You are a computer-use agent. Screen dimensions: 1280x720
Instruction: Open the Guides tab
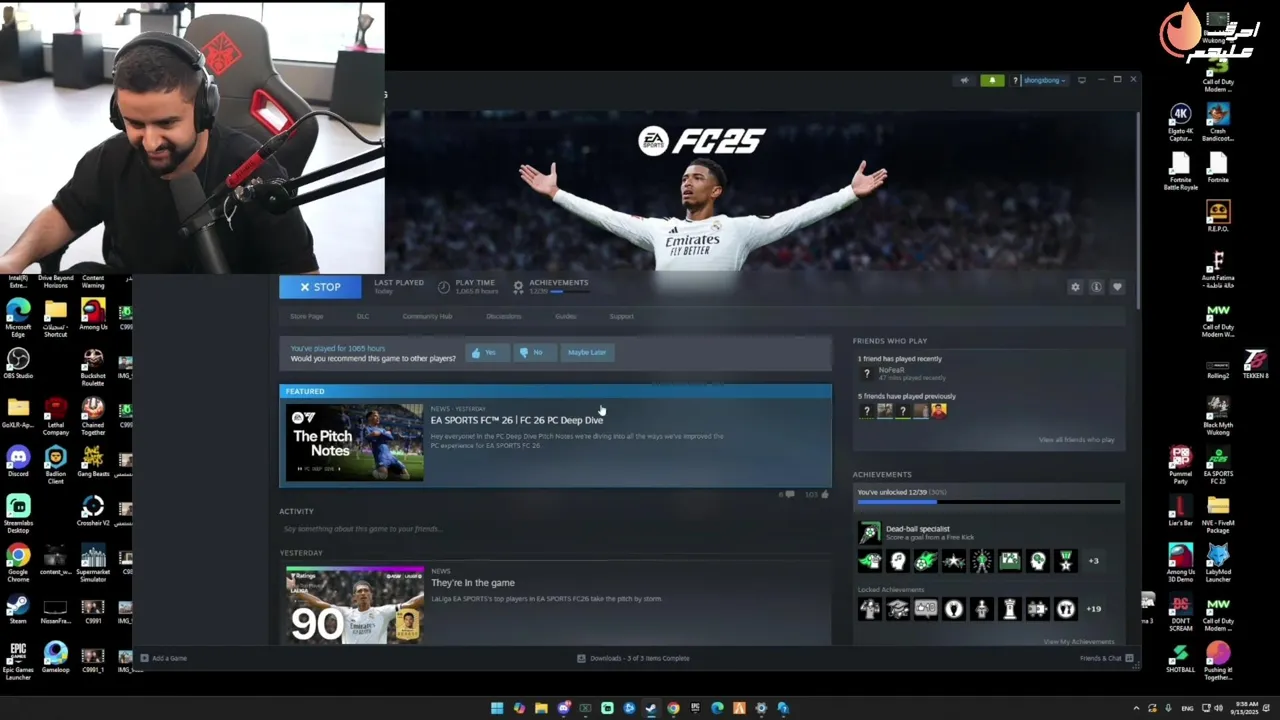(x=565, y=316)
